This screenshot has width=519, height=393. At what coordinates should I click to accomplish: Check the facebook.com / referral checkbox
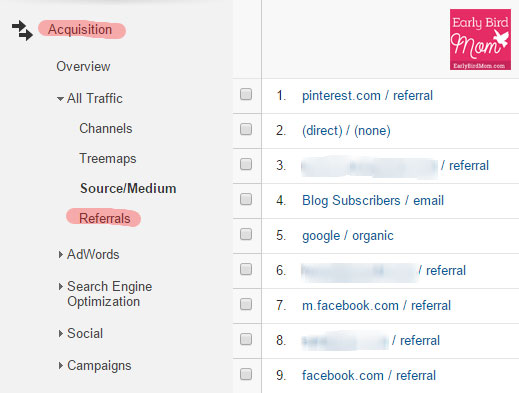click(x=246, y=374)
